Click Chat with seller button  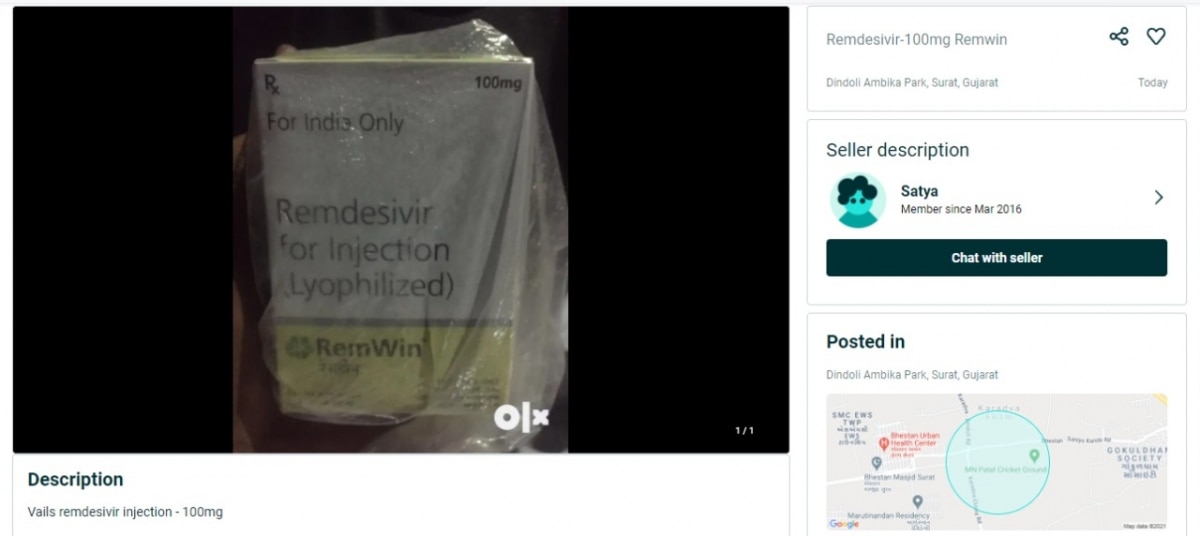(996, 258)
